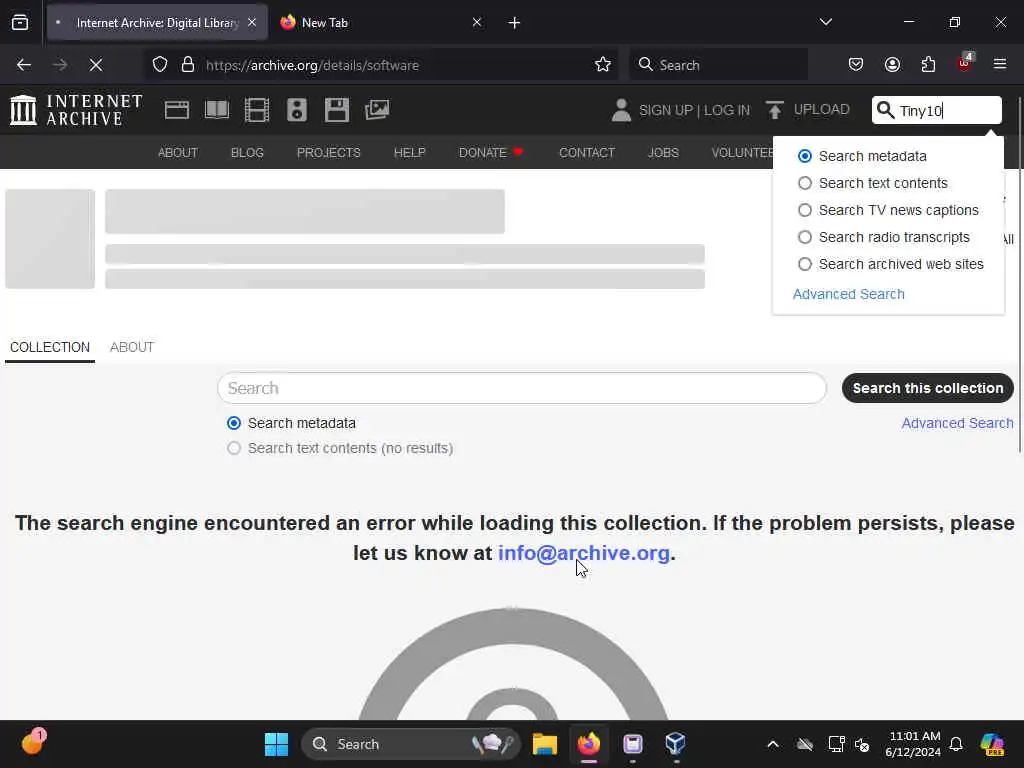Open the Images icon in Archive header

pyautogui.click(x=377, y=110)
